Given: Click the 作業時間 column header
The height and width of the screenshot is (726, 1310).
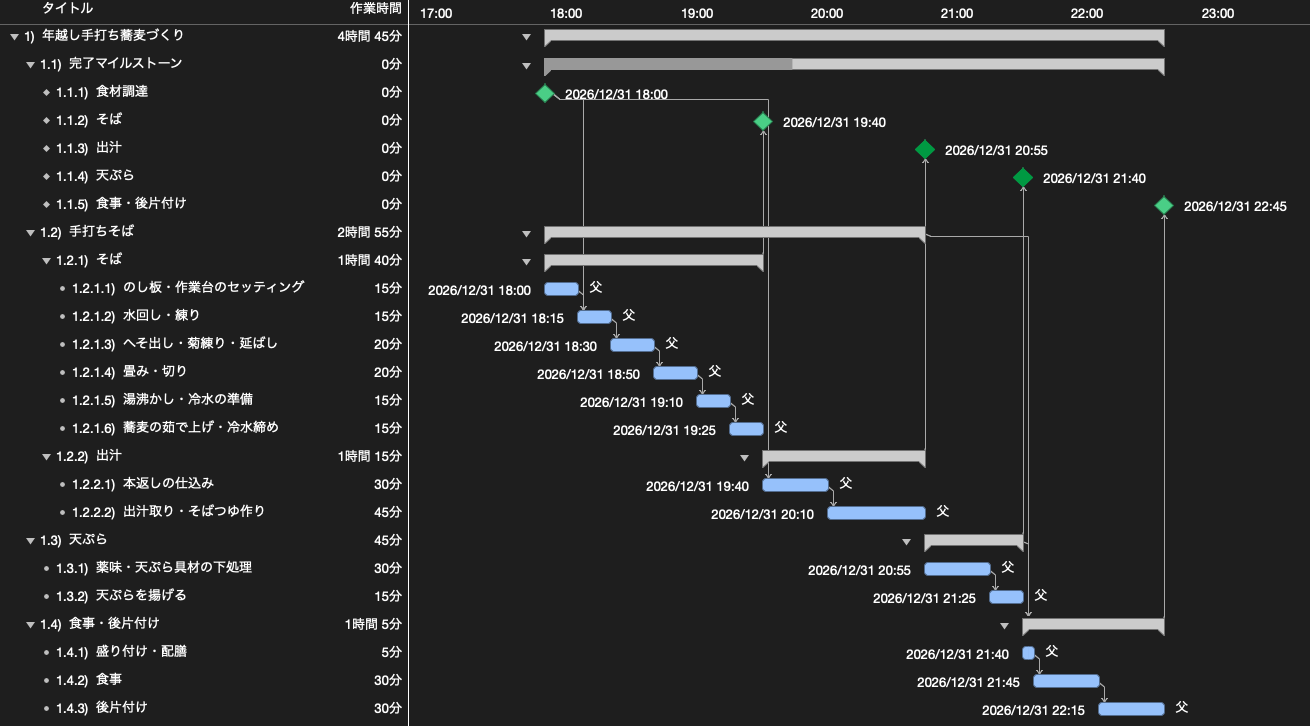Looking at the screenshot, I should (375, 8).
